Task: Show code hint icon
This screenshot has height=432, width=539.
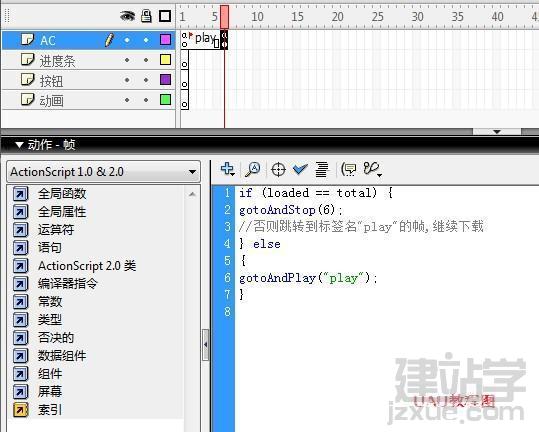Action: pos(349,169)
